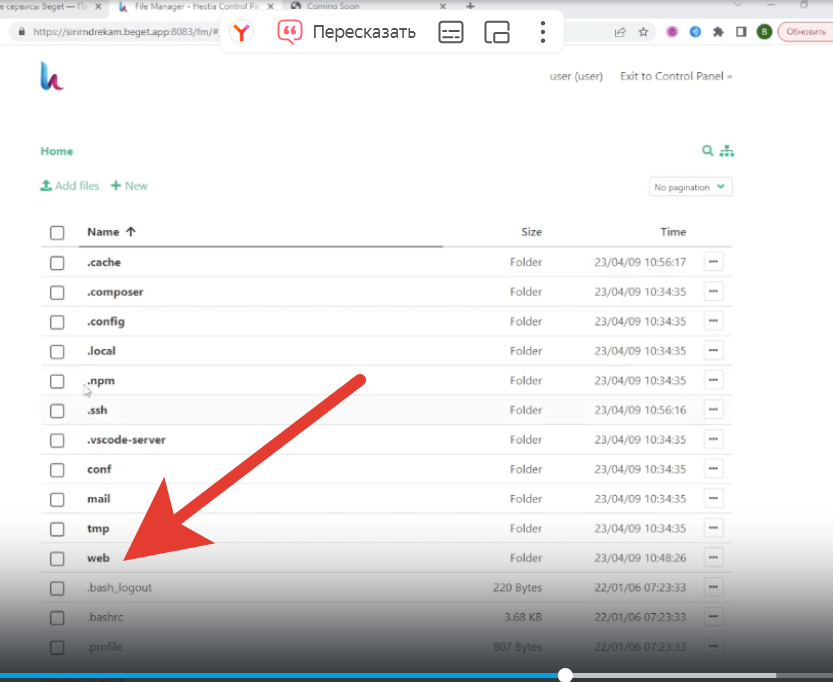Click the picture-in-picture icon in overlay

pyautogui.click(x=497, y=32)
